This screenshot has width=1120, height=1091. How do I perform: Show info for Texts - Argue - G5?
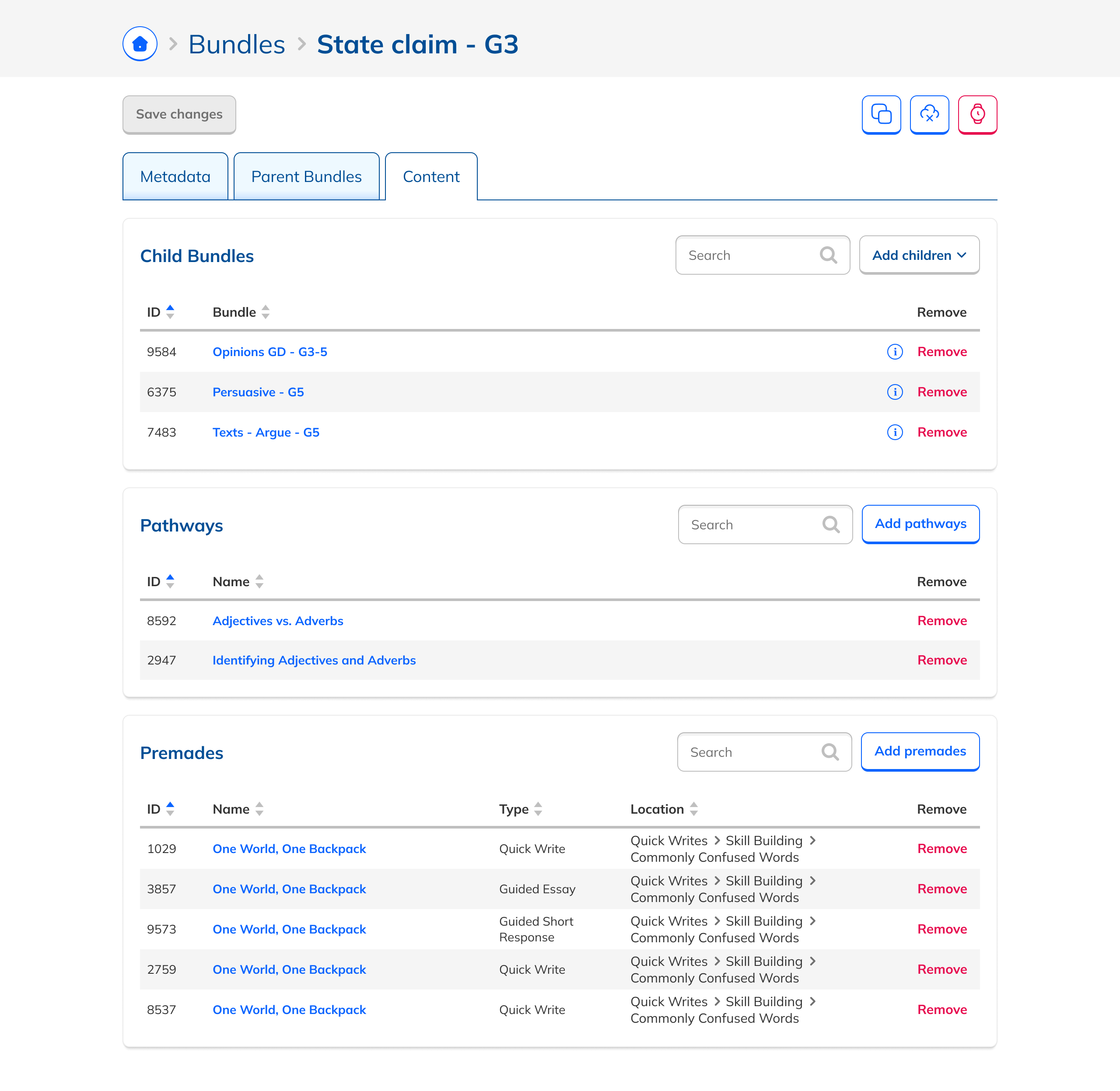895,432
